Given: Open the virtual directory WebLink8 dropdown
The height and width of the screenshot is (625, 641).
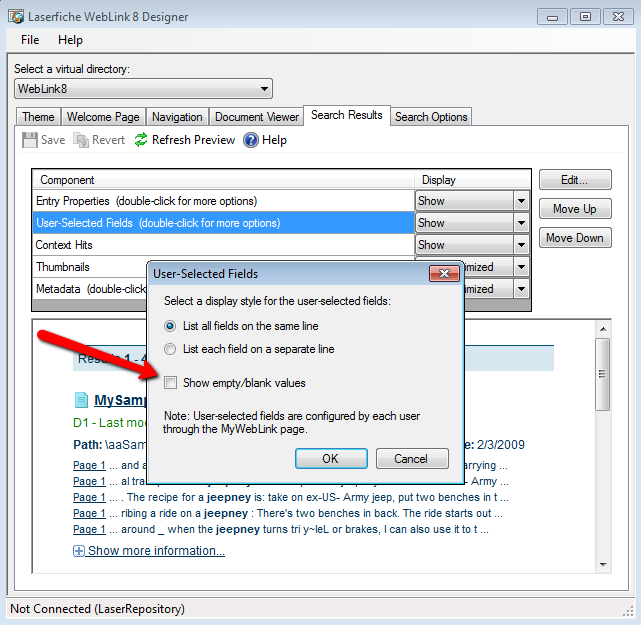Looking at the screenshot, I should click(143, 89).
